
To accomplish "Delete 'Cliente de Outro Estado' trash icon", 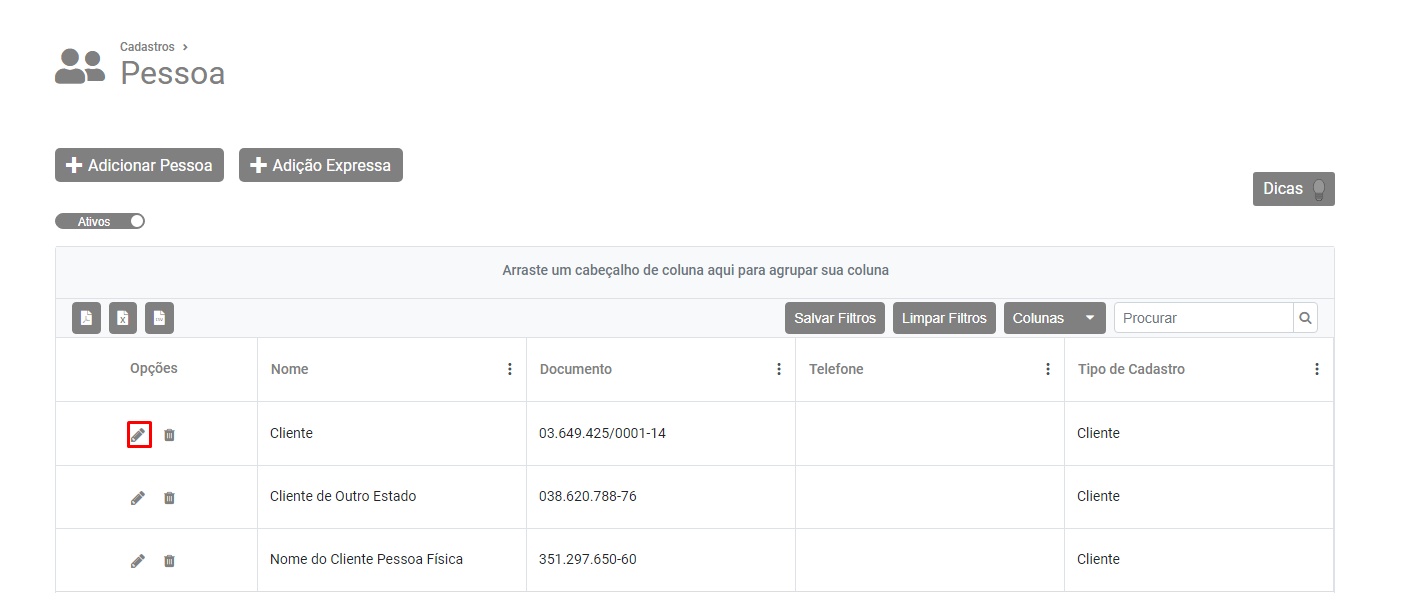I will point(169,497).
